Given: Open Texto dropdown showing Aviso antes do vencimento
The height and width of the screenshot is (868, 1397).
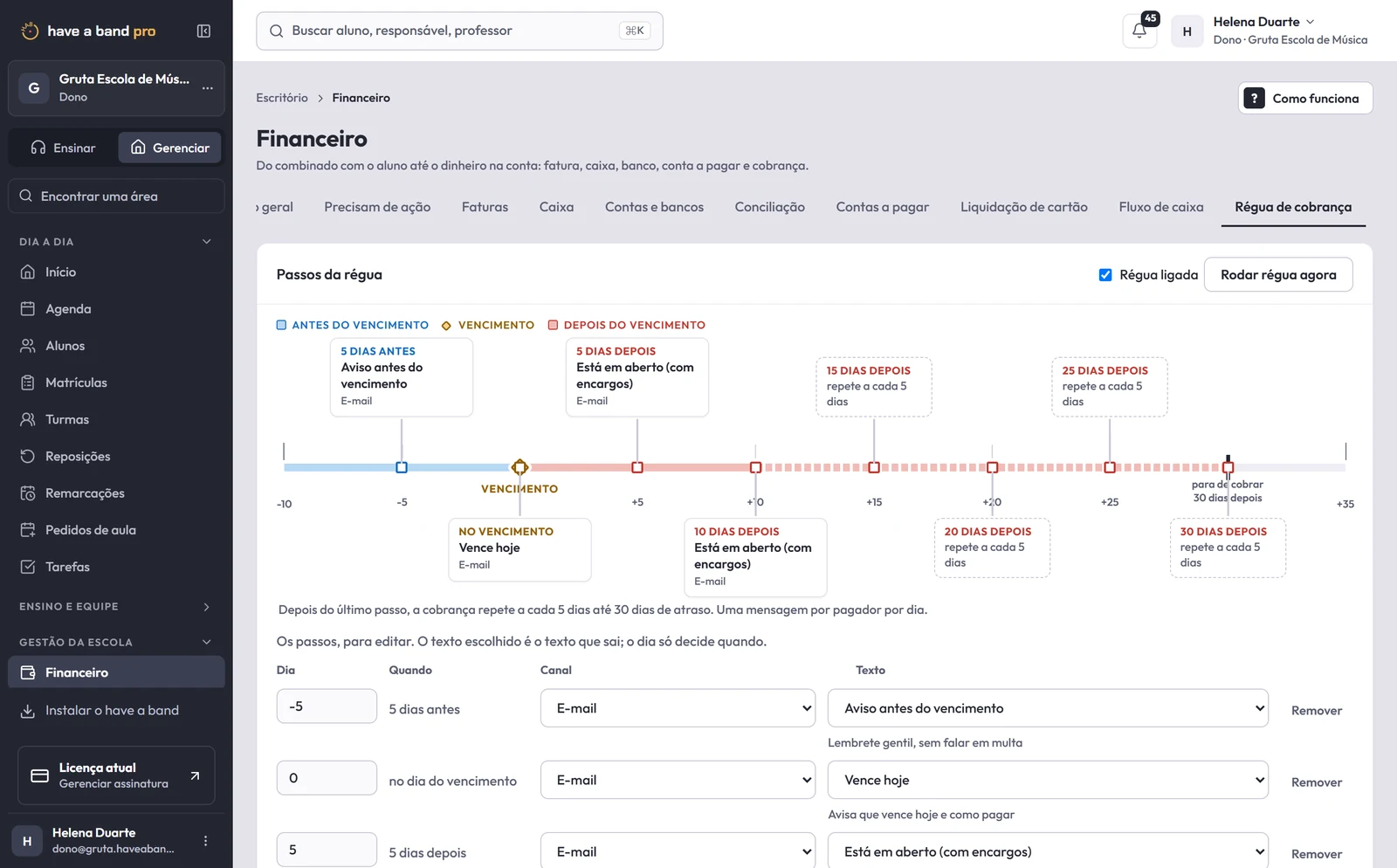Looking at the screenshot, I should [1048, 708].
